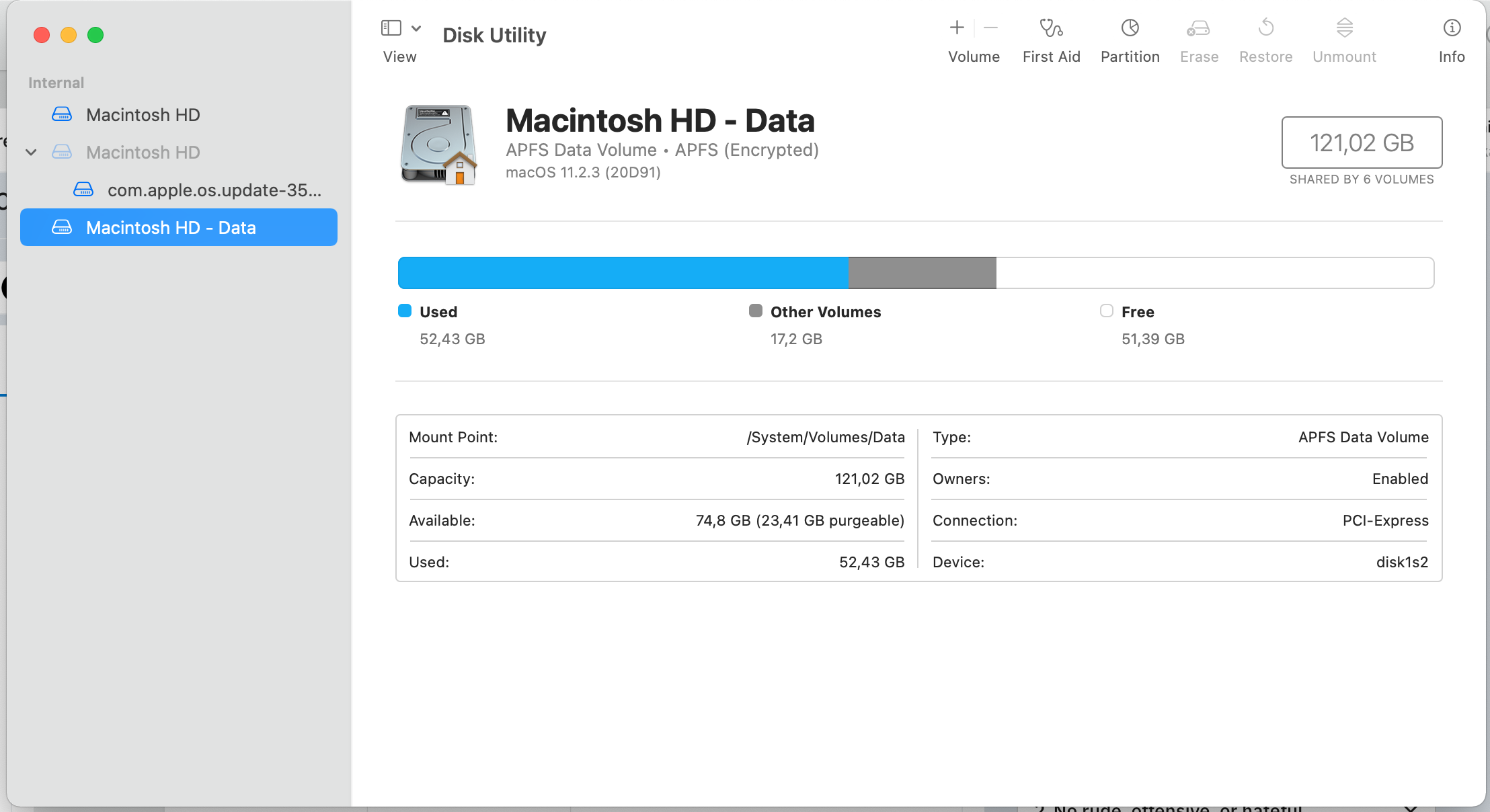Collapse the greyed Macintosh HD container

(31, 153)
